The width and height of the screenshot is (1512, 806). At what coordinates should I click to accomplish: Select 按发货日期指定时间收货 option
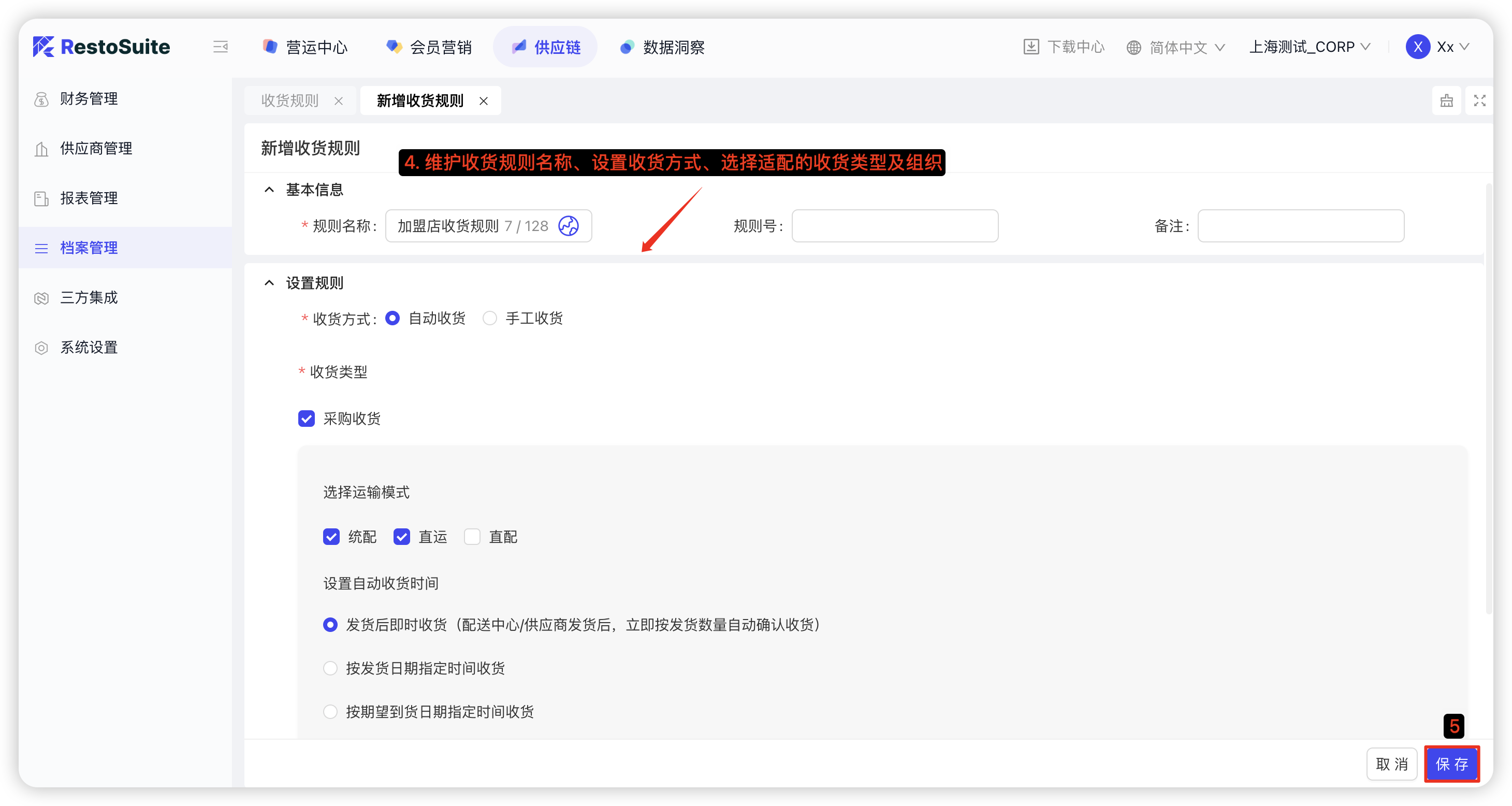tap(330, 668)
